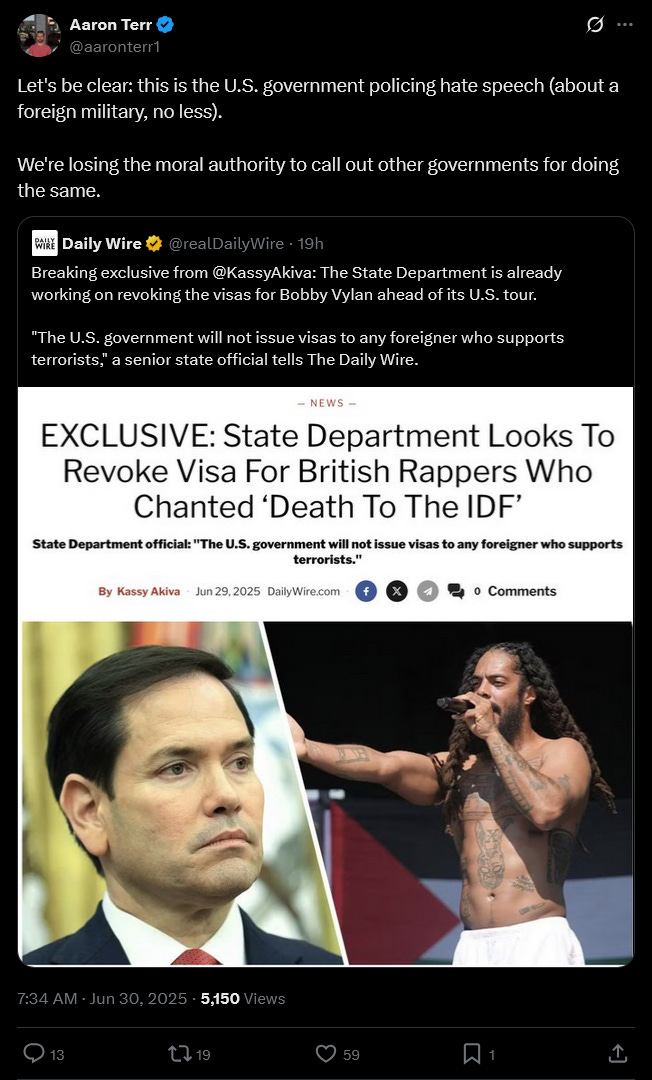Open the @realDailyWire handle in quoted post
The width and height of the screenshot is (652, 1080).
tap(226, 243)
